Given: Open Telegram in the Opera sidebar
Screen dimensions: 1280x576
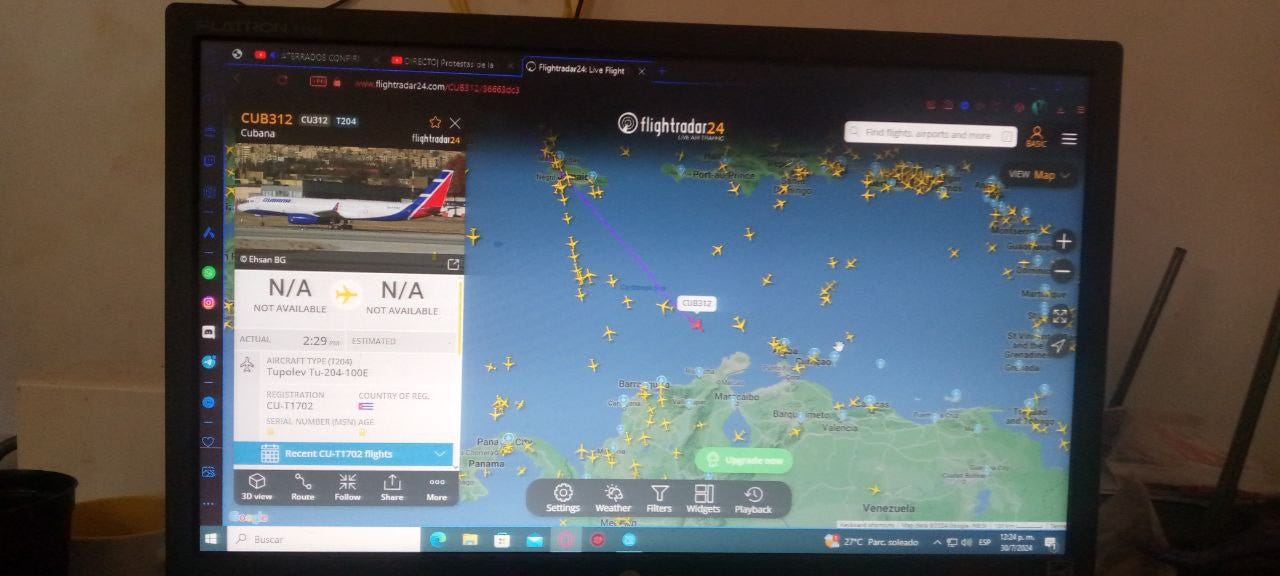Looking at the screenshot, I should [208, 362].
